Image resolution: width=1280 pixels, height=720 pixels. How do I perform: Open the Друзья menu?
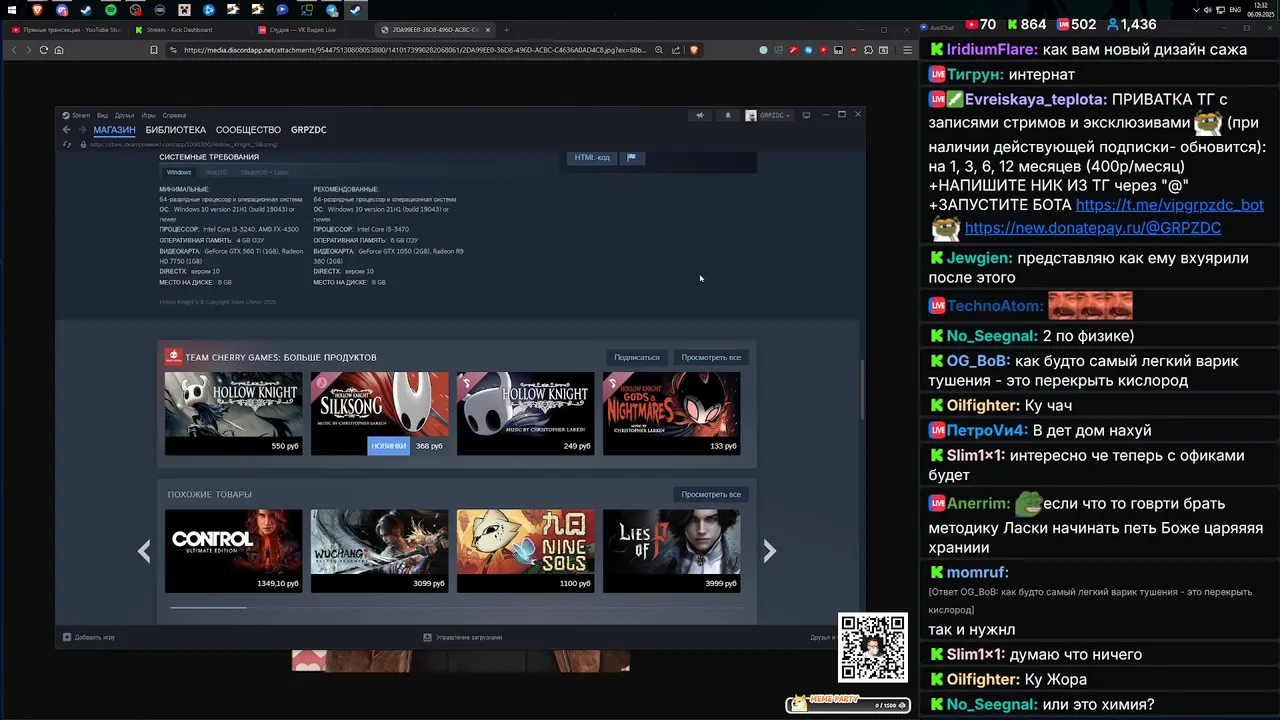tap(124, 115)
